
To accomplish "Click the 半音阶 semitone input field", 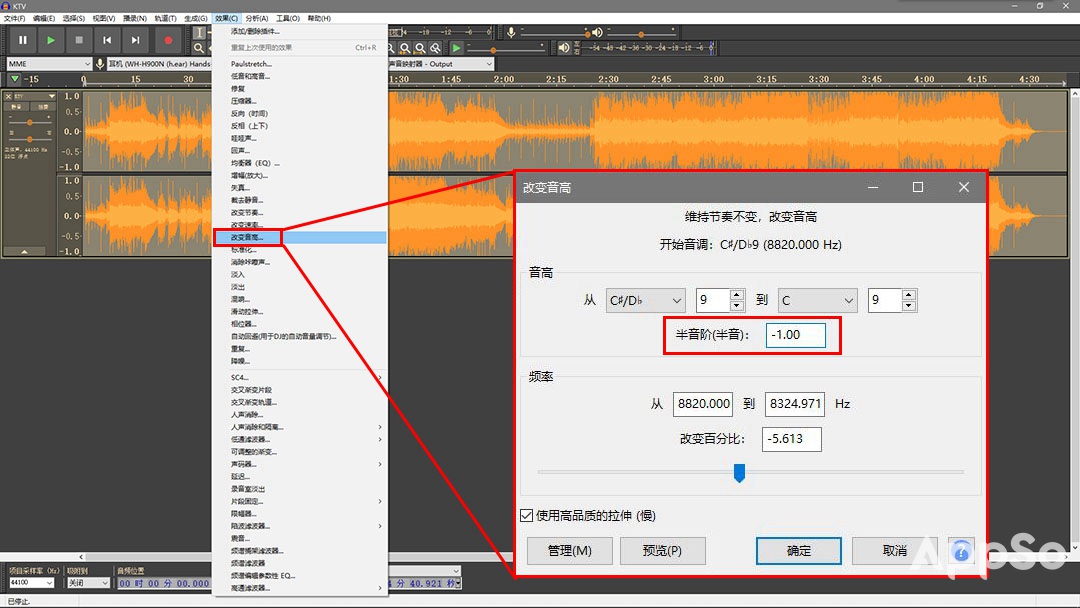I will point(797,336).
